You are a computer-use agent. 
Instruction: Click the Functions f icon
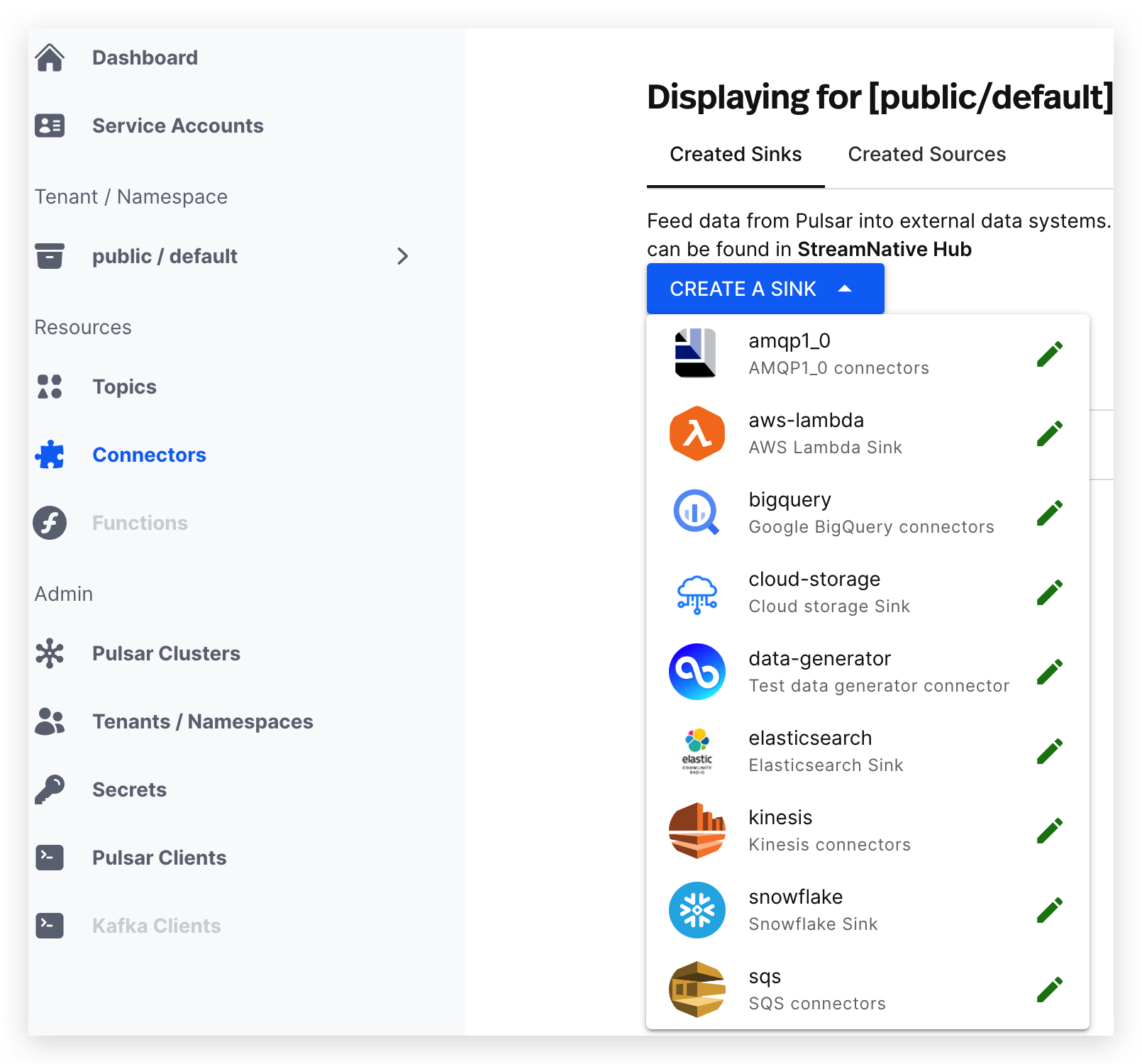pos(50,523)
